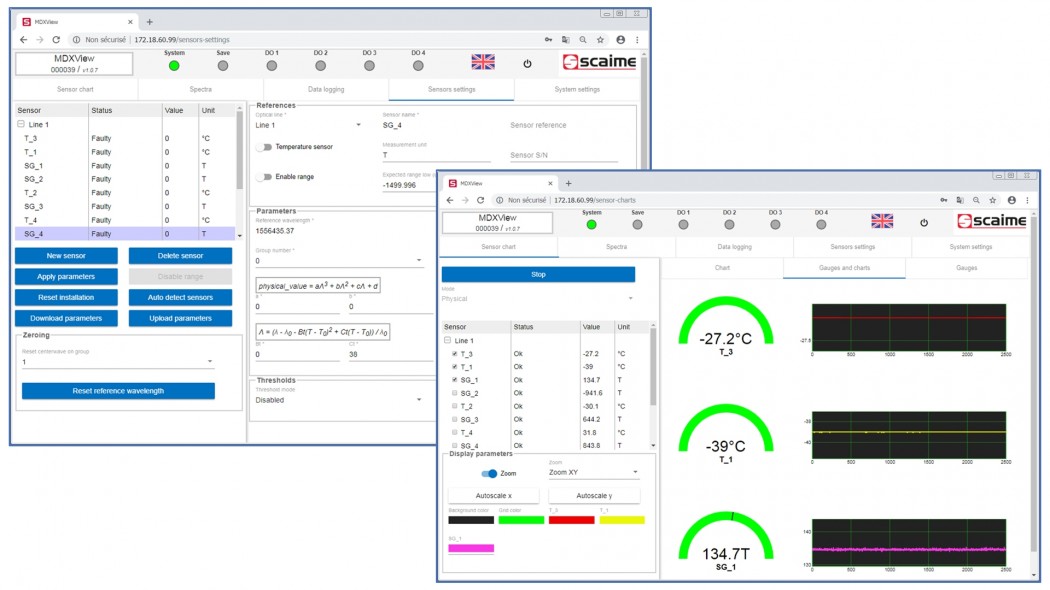The image size is (1050, 590).
Task: Click the power button icon in the header
Action: [x=526, y=62]
